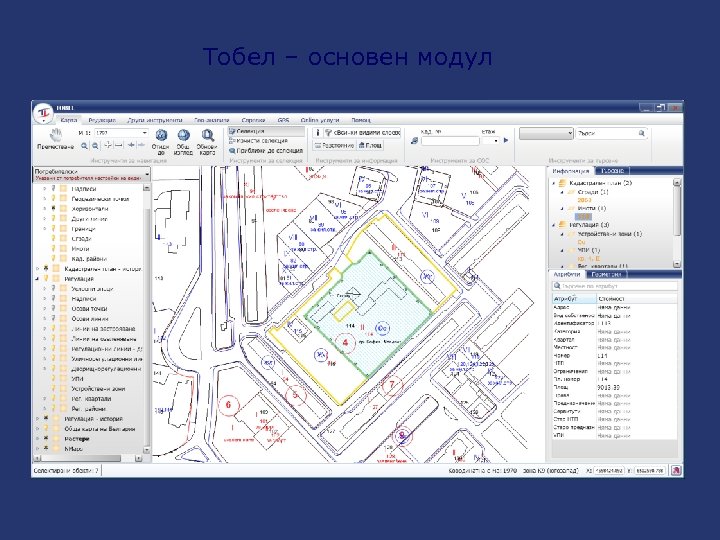Viewport: 720px width, 540px height.
Task: Click Измести селекция button
Action: pyautogui.click(x=259, y=141)
